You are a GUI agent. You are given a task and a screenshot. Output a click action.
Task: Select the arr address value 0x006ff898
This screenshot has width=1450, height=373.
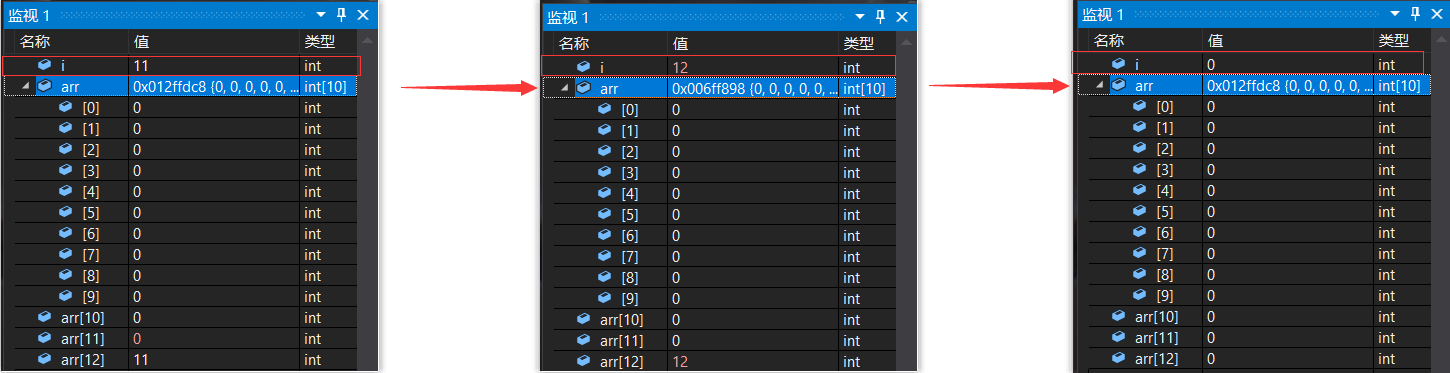tap(753, 89)
